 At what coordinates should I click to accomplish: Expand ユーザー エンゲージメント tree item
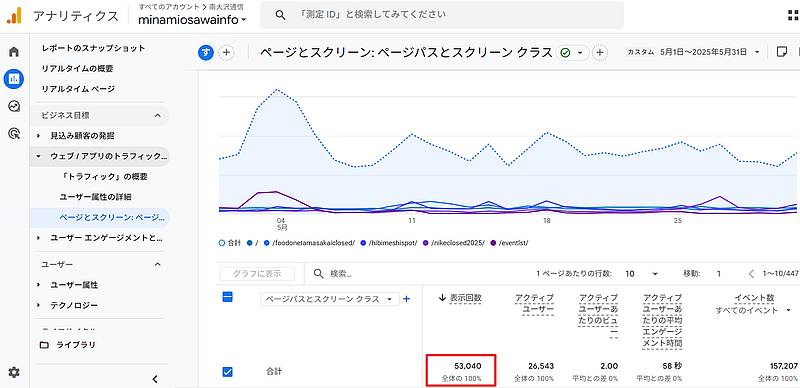(39, 238)
